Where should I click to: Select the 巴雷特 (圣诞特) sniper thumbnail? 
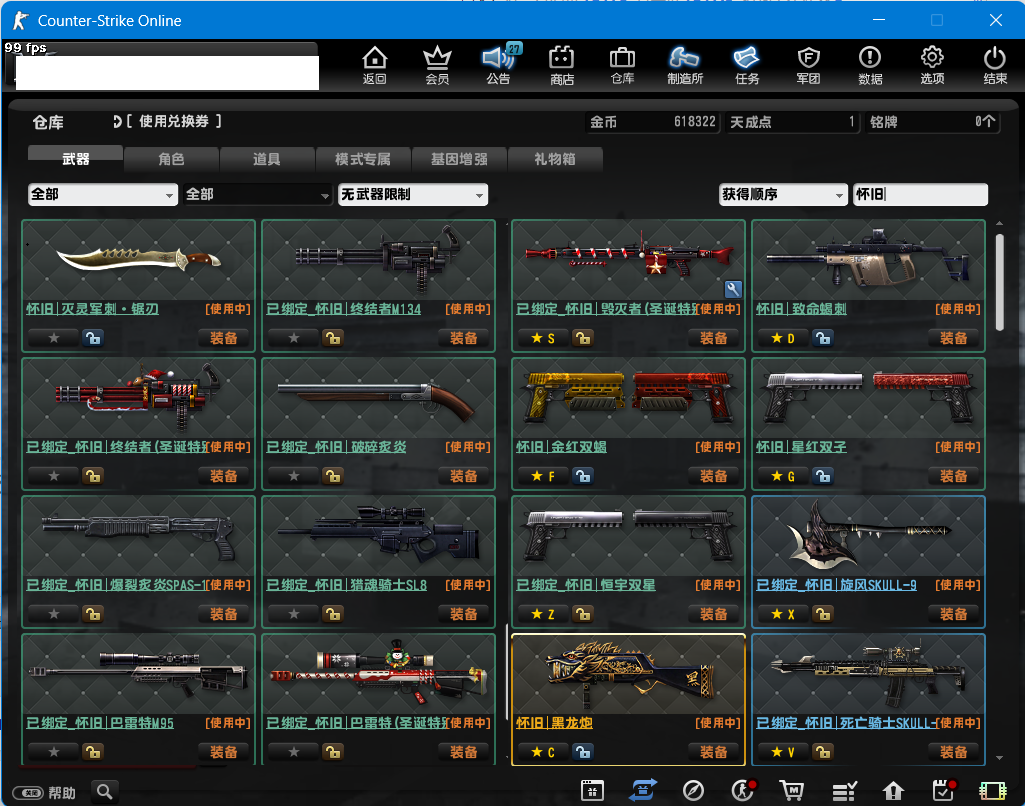coord(378,673)
